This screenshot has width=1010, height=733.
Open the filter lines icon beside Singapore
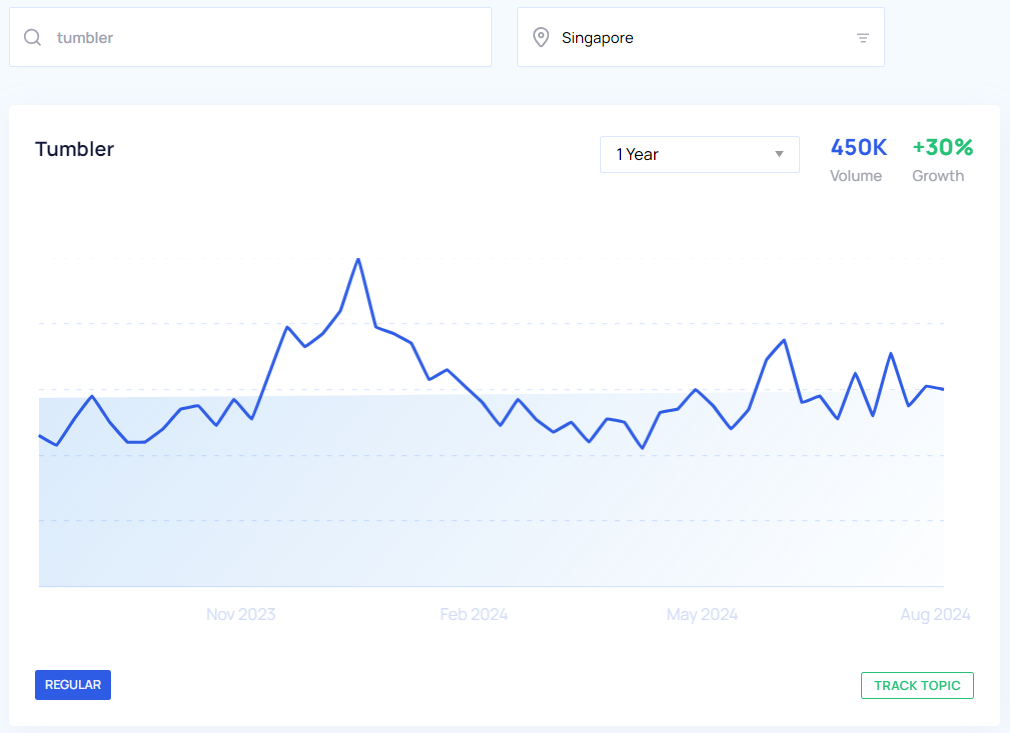[x=862, y=38]
